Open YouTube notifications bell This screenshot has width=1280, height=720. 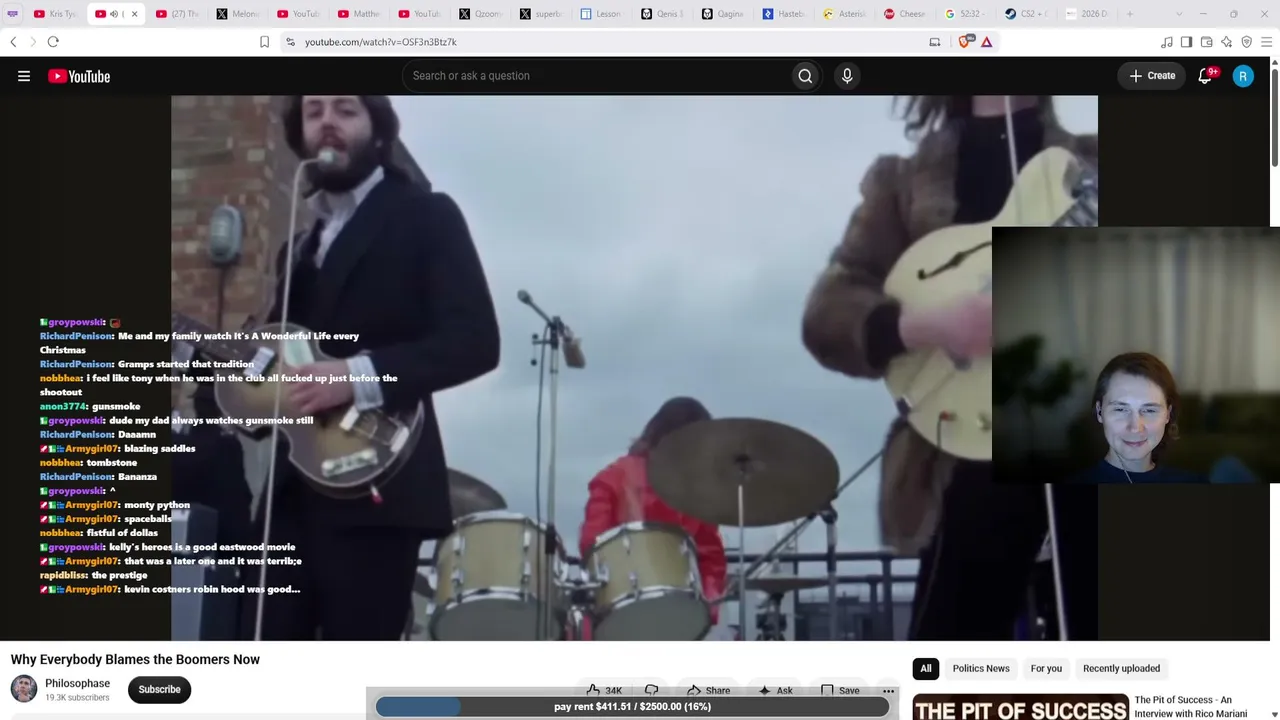[1205, 76]
